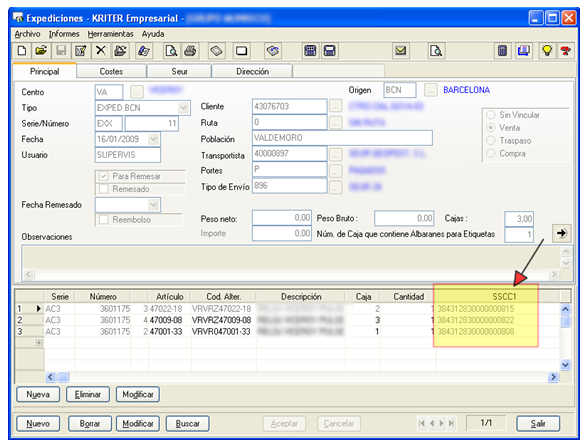
Task: Click the Buscar button
Action: 188,423
